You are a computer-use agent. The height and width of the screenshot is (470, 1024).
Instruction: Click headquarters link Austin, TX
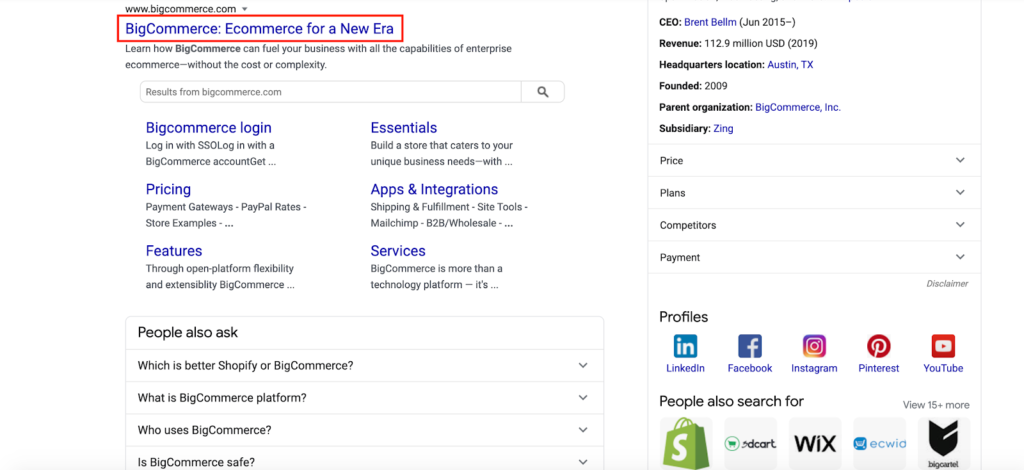(790, 65)
